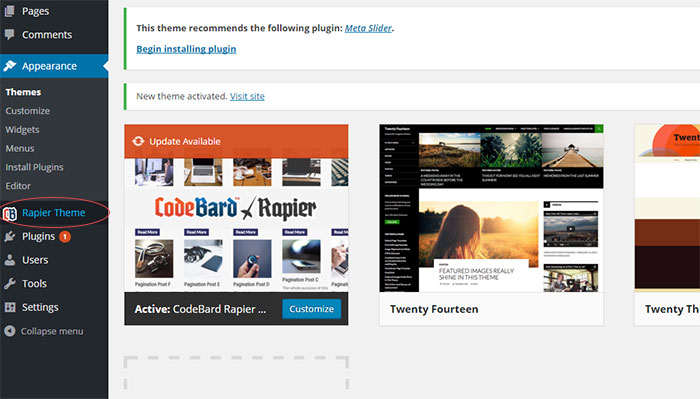Click the Pages icon in sidebar
700x399 pixels.
(x=9, y=11)
